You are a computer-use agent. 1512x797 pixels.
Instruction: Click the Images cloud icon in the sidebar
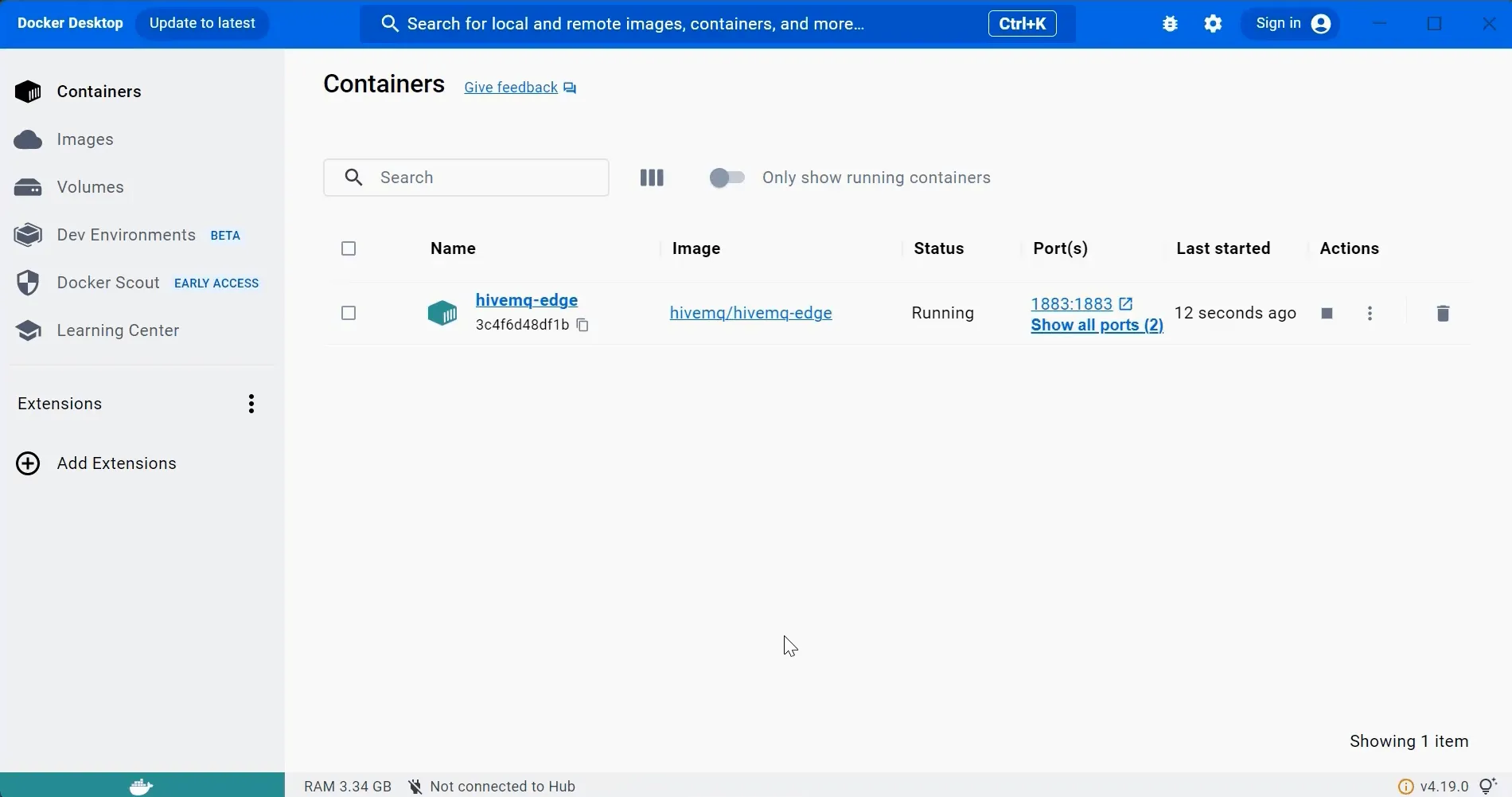click(28, 140)
